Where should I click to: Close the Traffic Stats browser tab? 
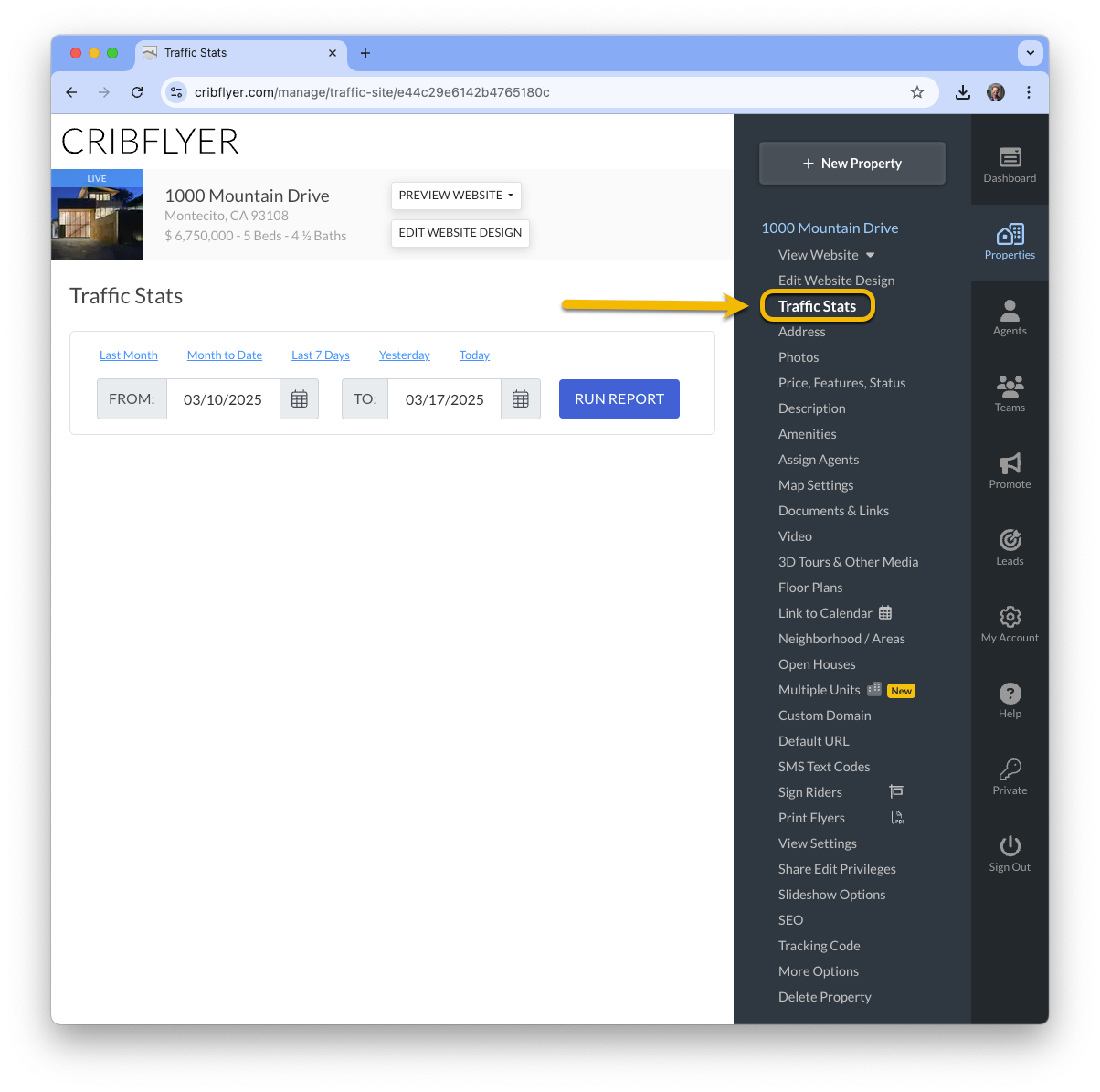[333, 53]
